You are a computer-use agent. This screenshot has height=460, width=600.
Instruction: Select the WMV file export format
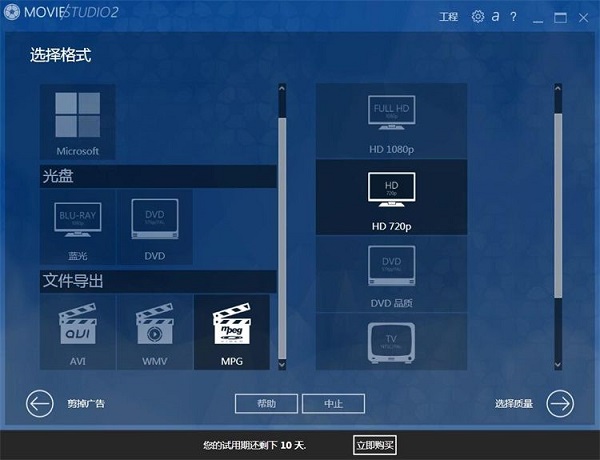pos(155,332)
